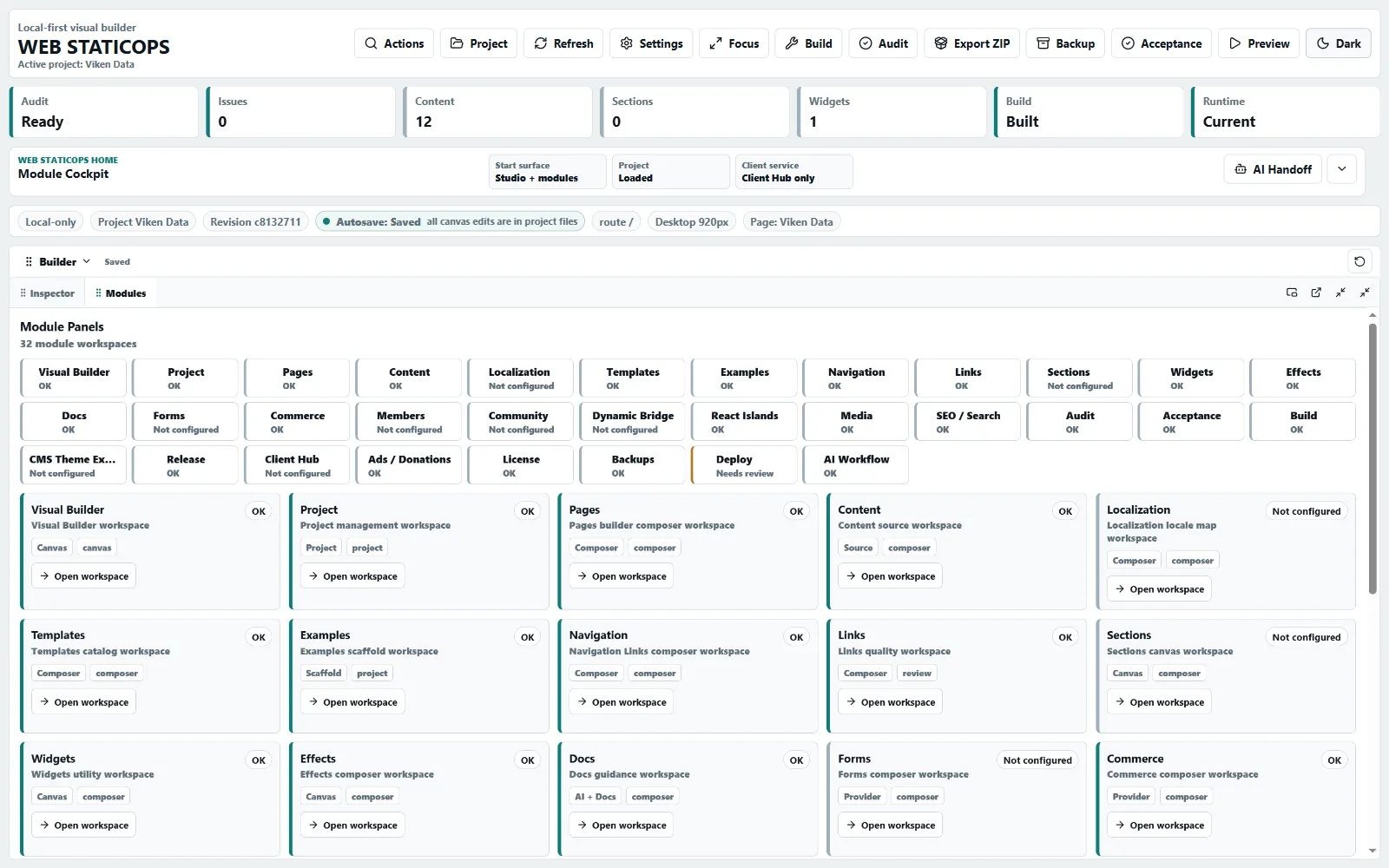Screen dimensions: 1389x868
Task: Click the AI Handoff button
Action: pos(1273,169)
